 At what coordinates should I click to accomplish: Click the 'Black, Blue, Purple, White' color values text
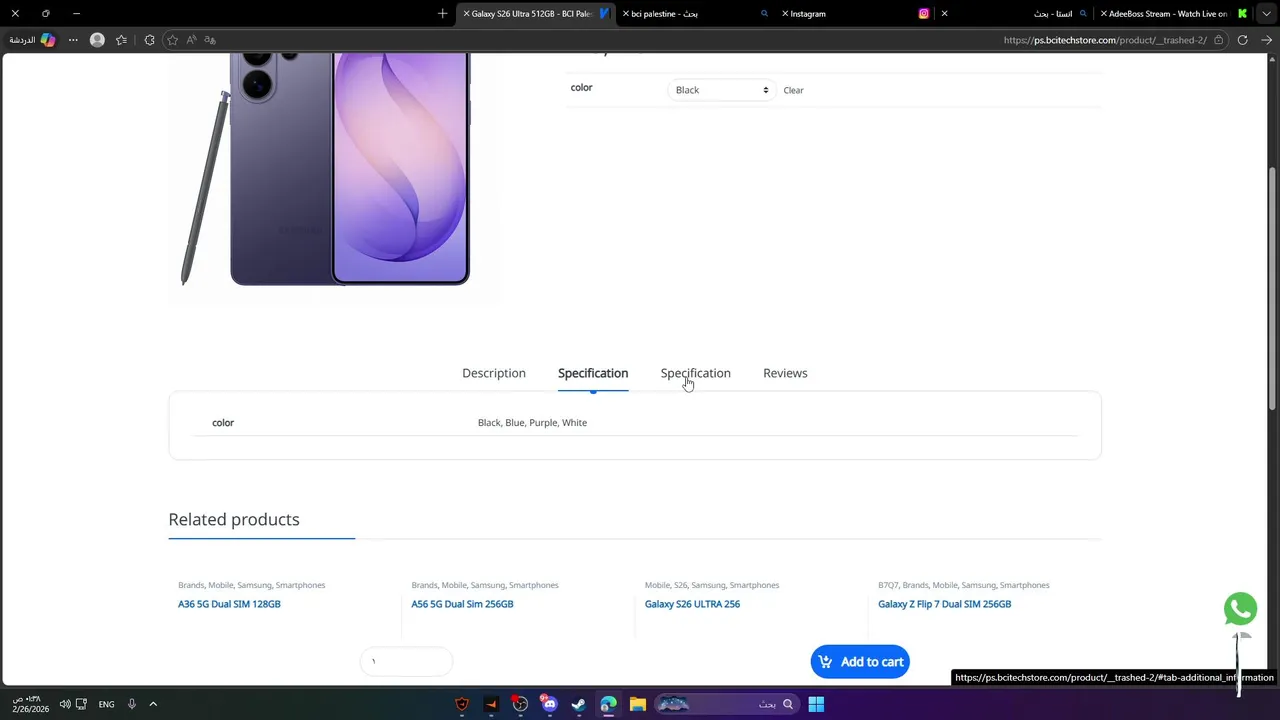[x=532, y=423]
